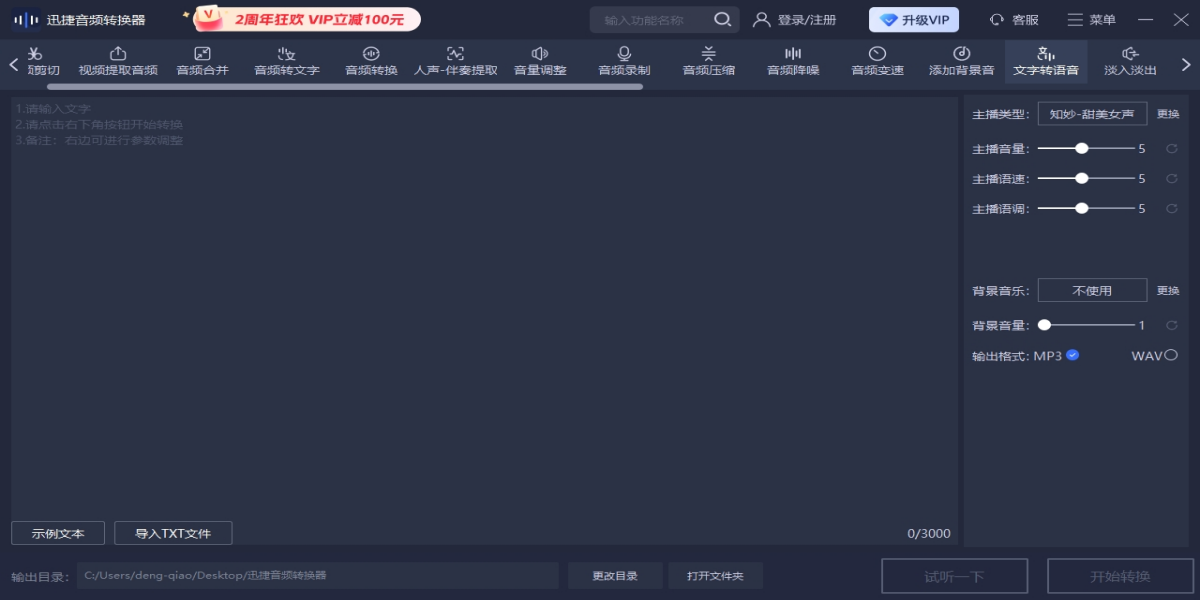Open the 音频录制 recording tool
1200x600 pixels.
[624, 61]
